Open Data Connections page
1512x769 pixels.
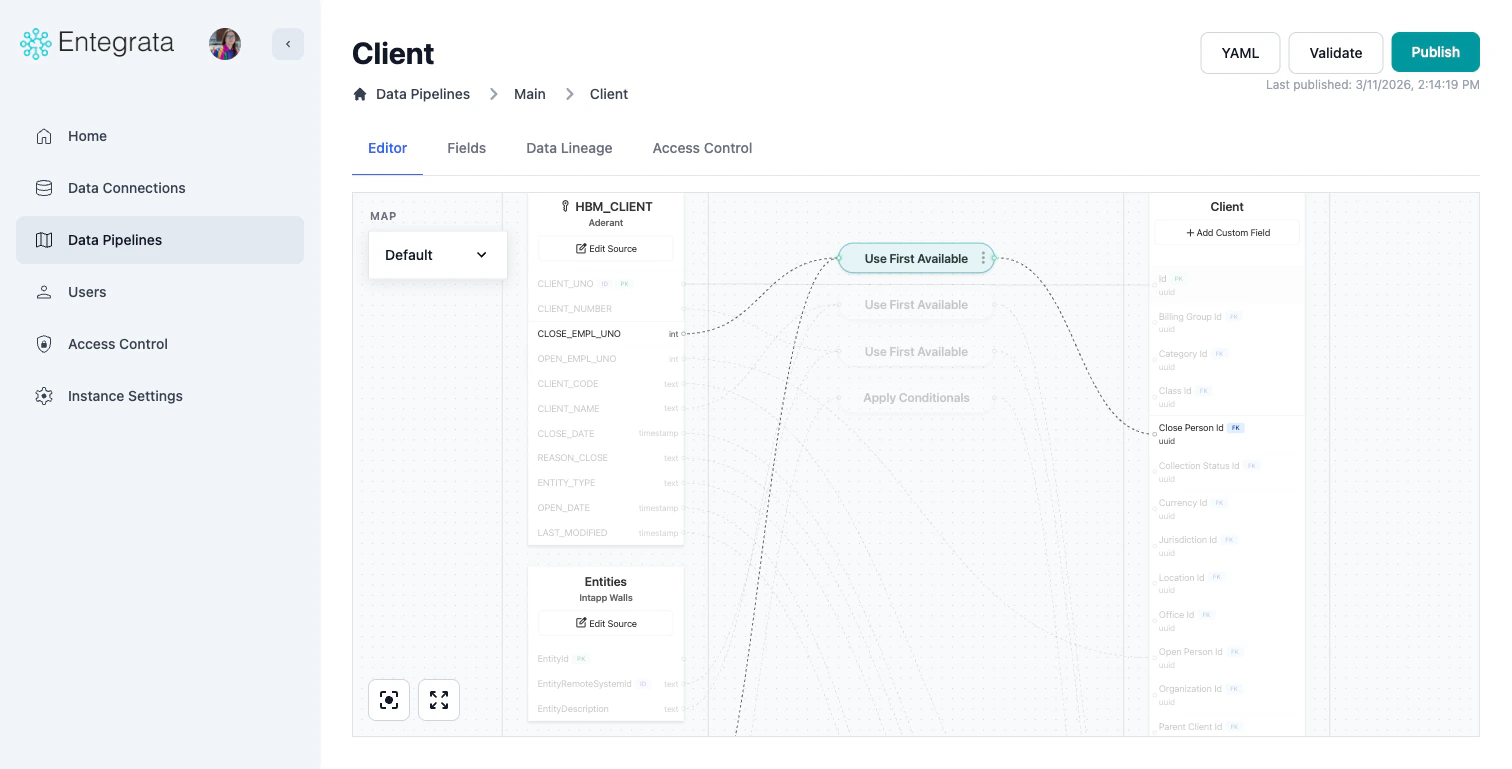[160, 188]
